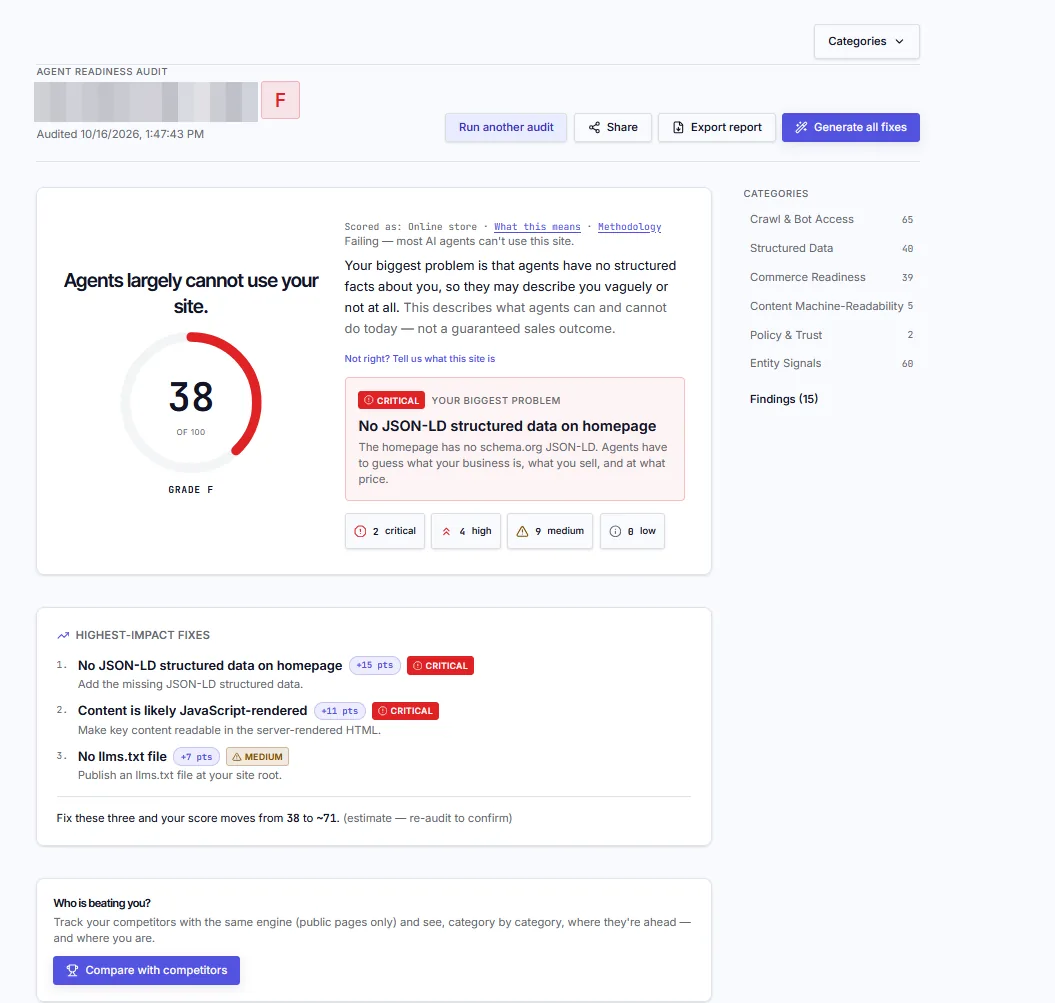The image size is (1055, 1003).
Task: Select Commerce Readiness category
Action: (x=831, y=277)
